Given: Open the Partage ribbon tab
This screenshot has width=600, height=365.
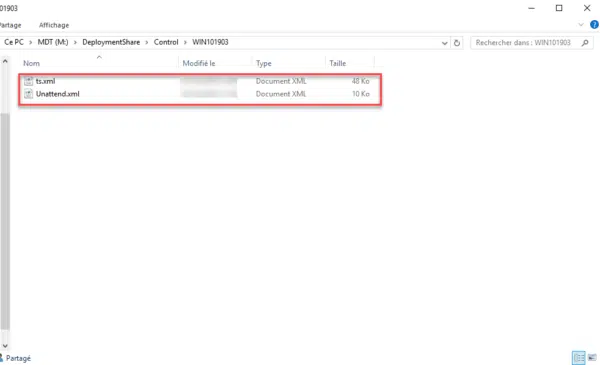Looking at the screenshot, I should click(10, 25).
